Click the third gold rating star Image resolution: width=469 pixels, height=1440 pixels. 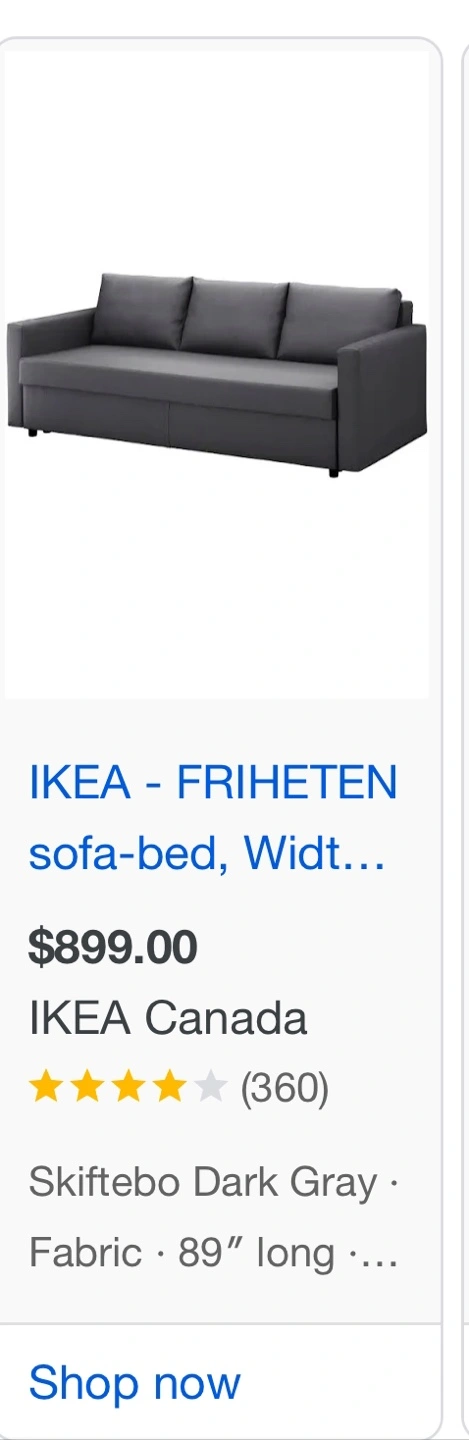[128, 1086]
